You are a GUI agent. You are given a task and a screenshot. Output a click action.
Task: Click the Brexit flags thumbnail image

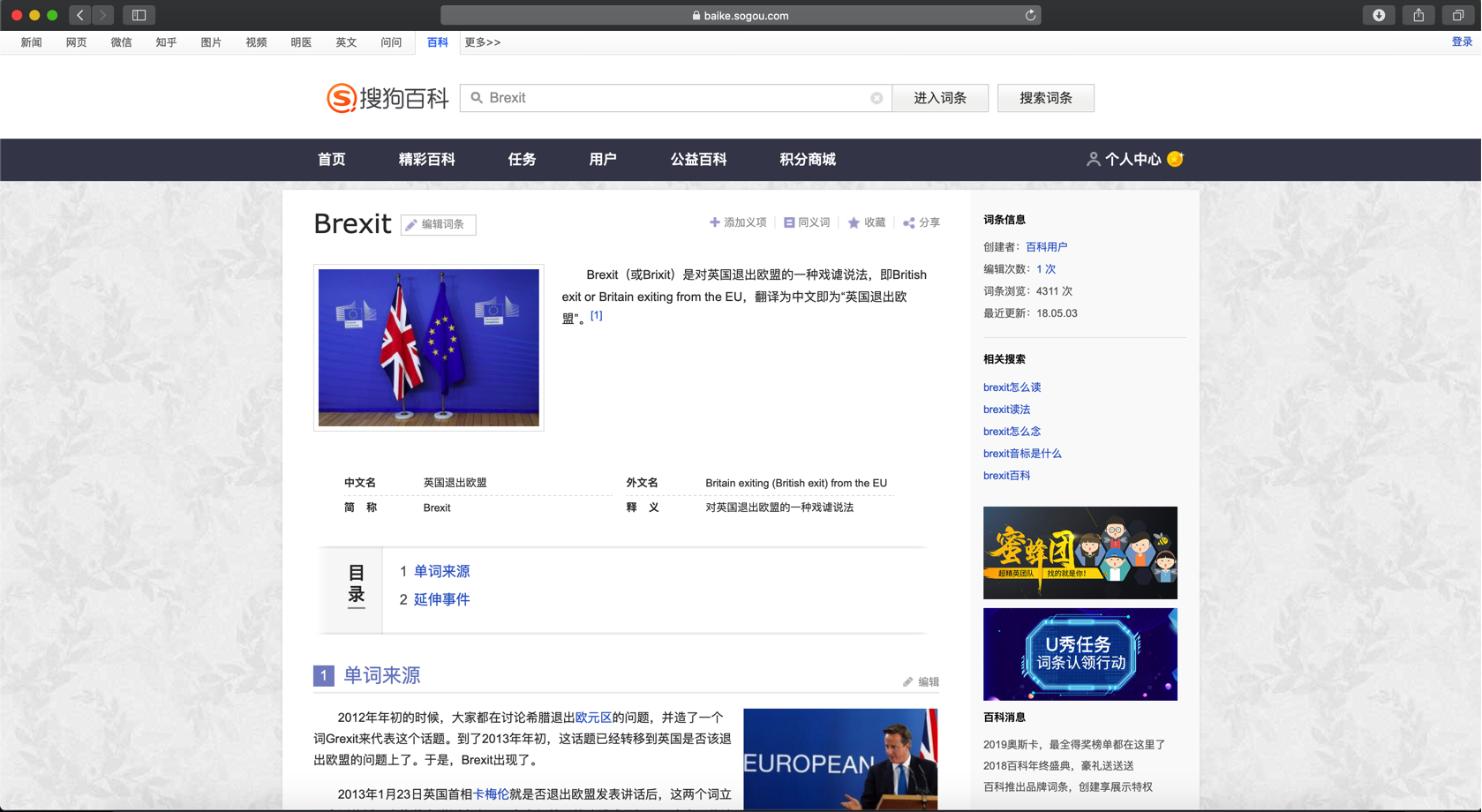coord(429,348)
